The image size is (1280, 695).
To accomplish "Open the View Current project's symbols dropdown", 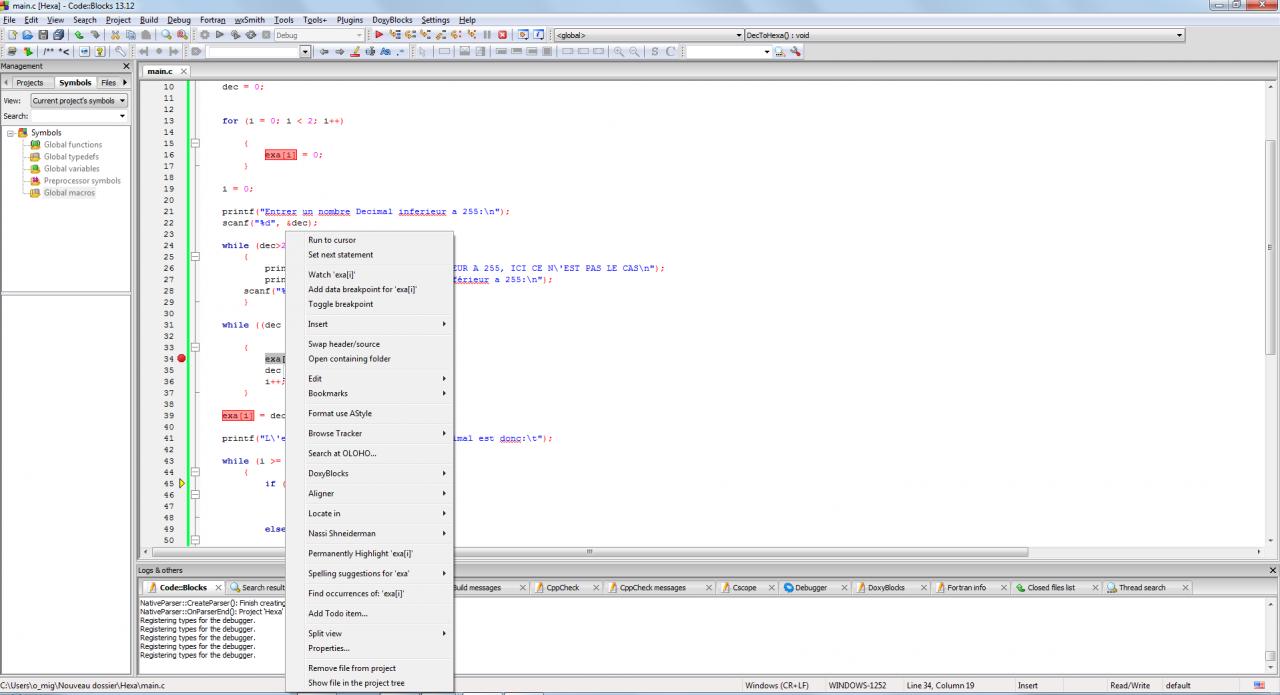I will tap(79, 100).
